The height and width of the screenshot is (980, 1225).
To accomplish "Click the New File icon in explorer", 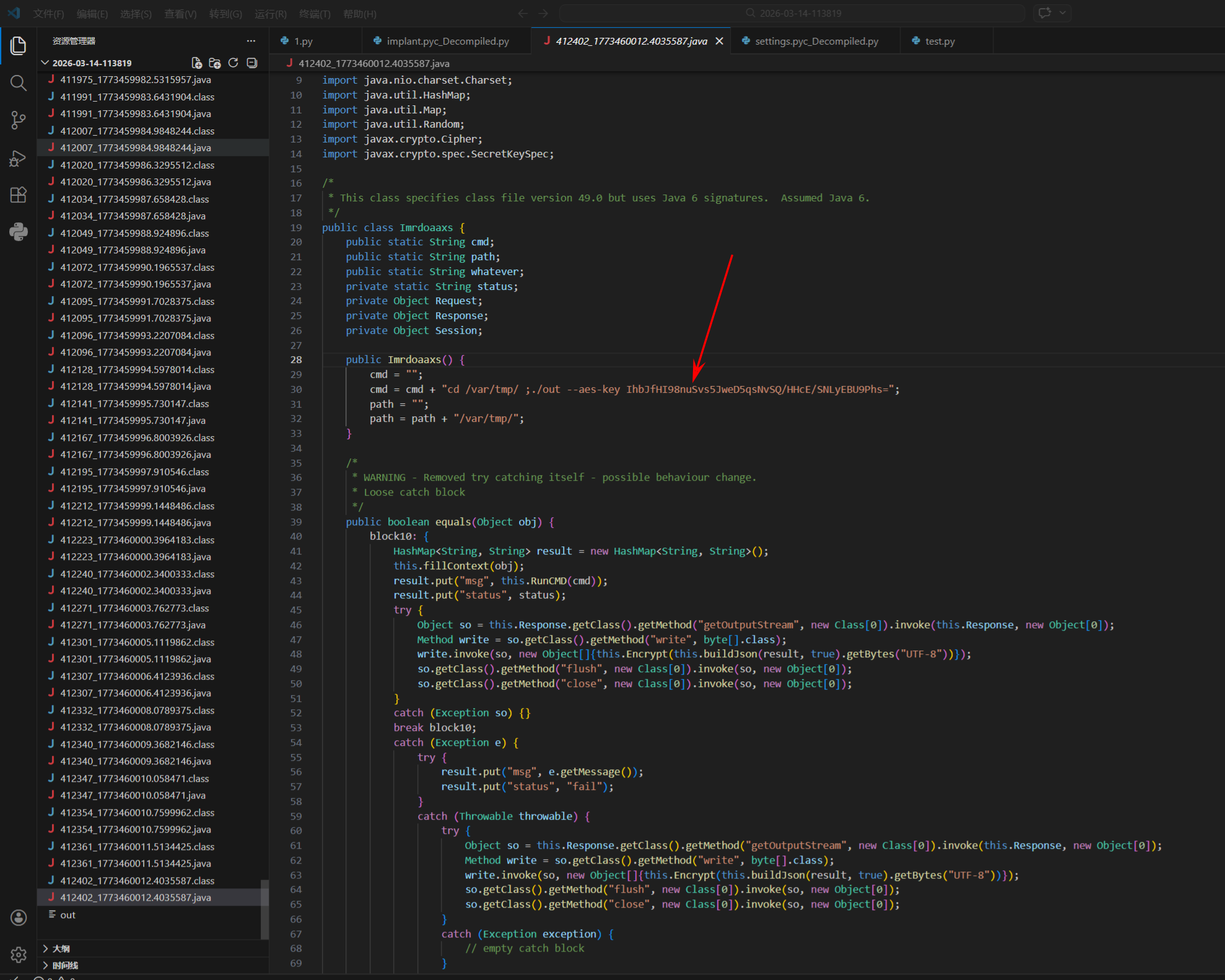I will click(196, 63).
